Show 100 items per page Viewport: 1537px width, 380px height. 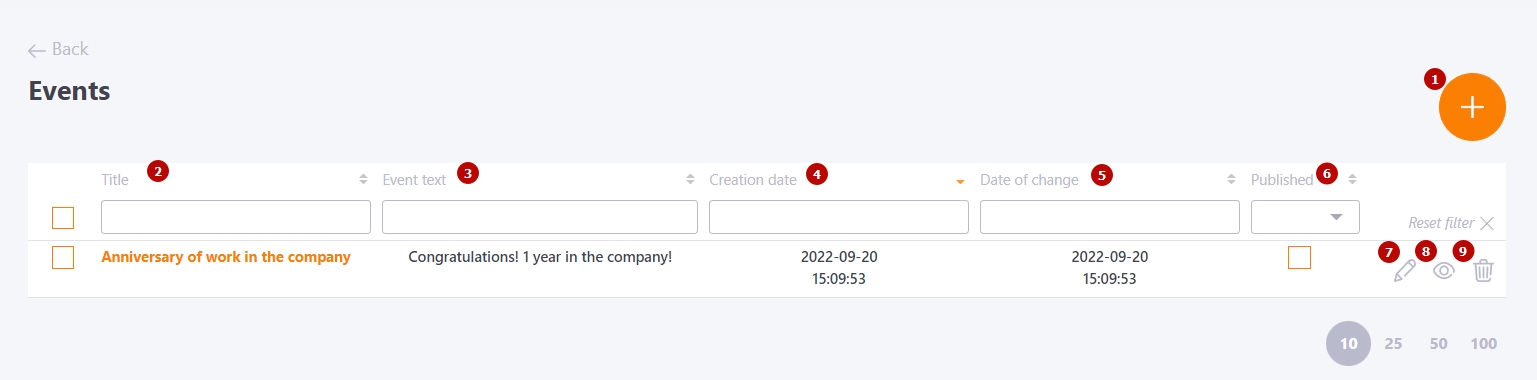(1484, 344)
